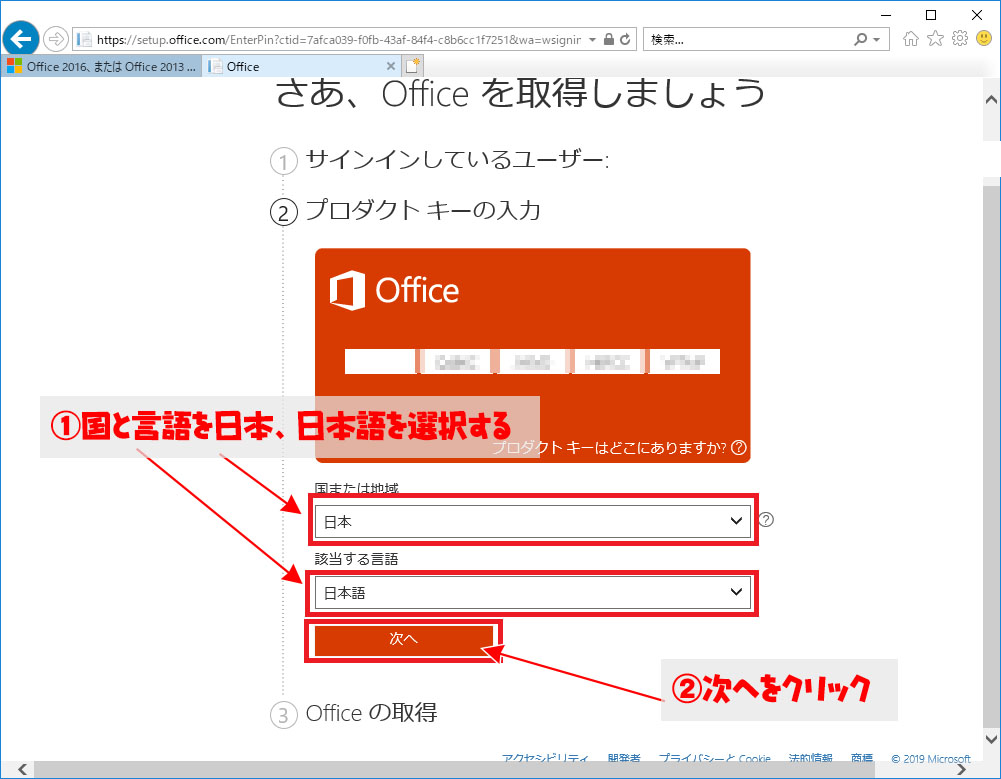1001x779 pixels.
Task: Click the 検索 search box
Action: pyautogui.click(x=748, y=40)
